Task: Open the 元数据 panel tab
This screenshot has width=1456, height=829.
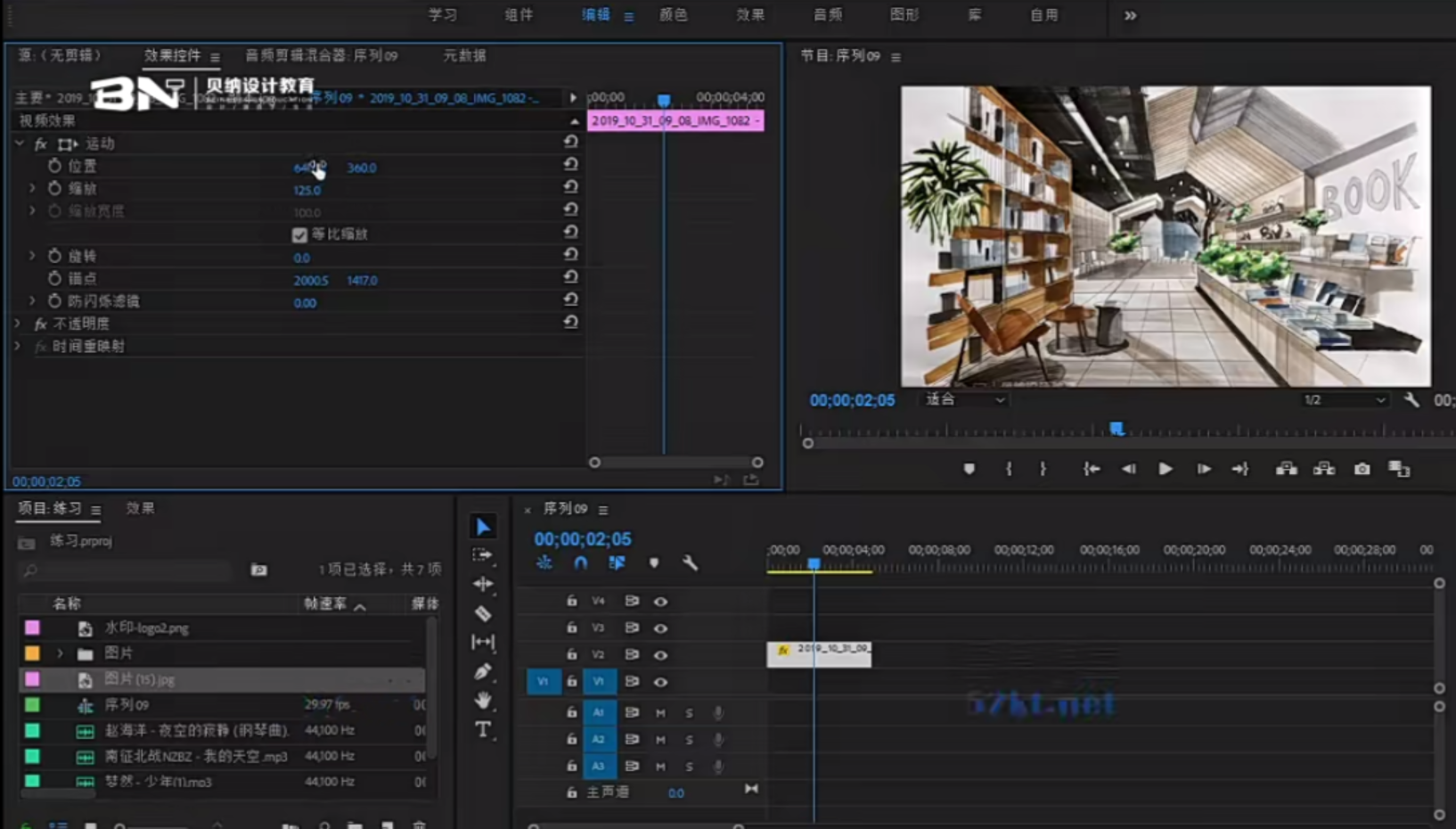Action: coord(464,55)
